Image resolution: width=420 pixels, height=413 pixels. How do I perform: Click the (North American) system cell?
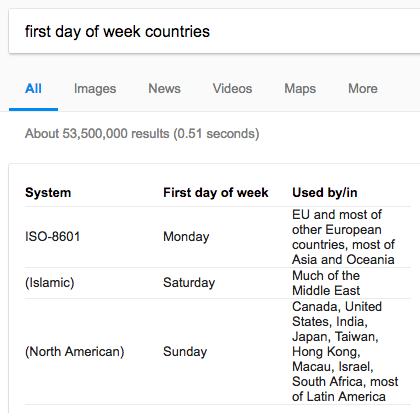coord(75,352)
